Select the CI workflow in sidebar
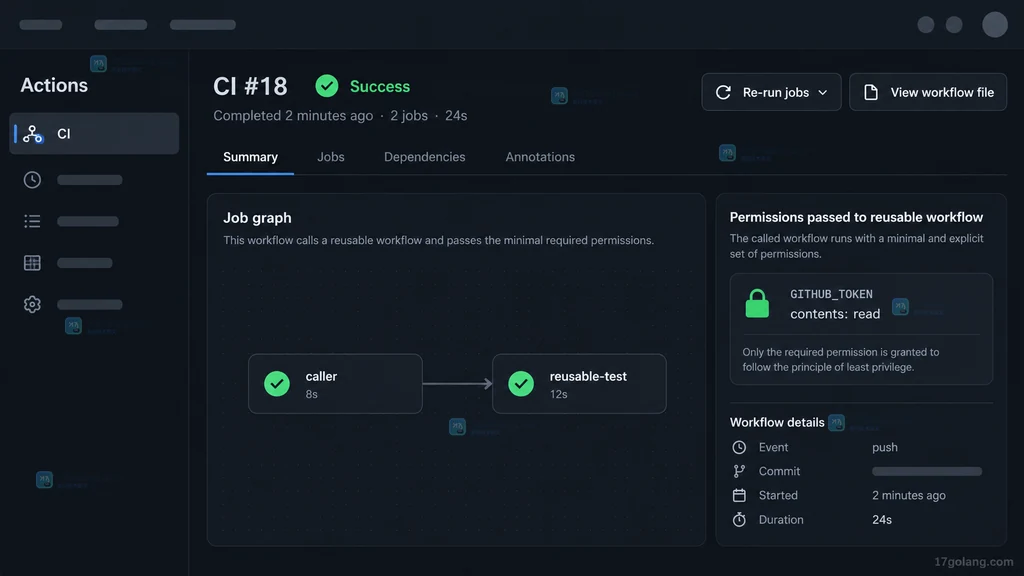The height and width of the screenshot is (576, 1024). point(94,133)
